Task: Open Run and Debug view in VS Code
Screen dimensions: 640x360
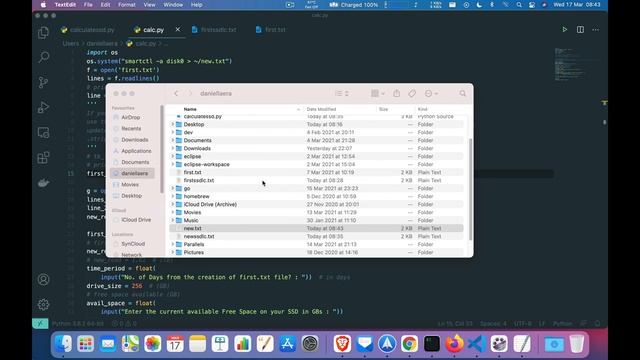Action: pos(43,107)
